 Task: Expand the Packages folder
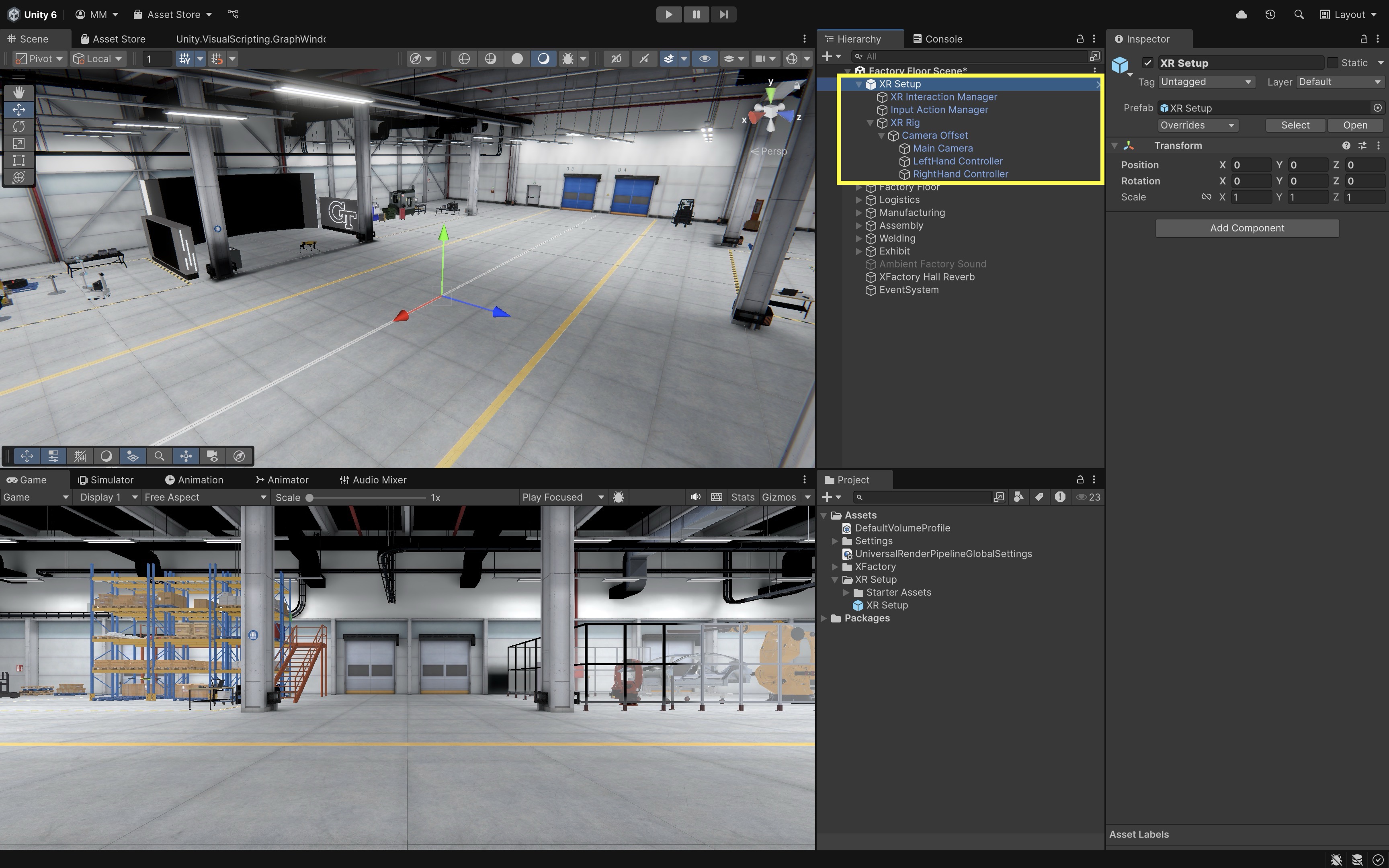(x=824, y=618)
